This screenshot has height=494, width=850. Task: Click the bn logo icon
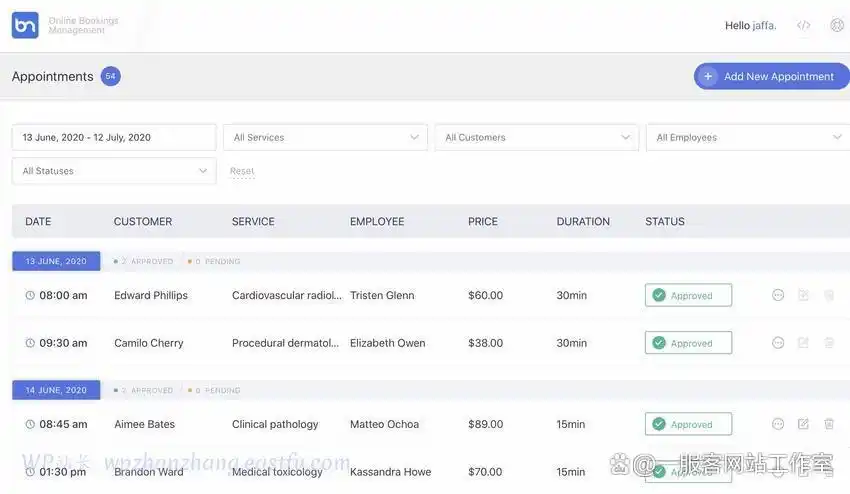[x=25, y=25]
